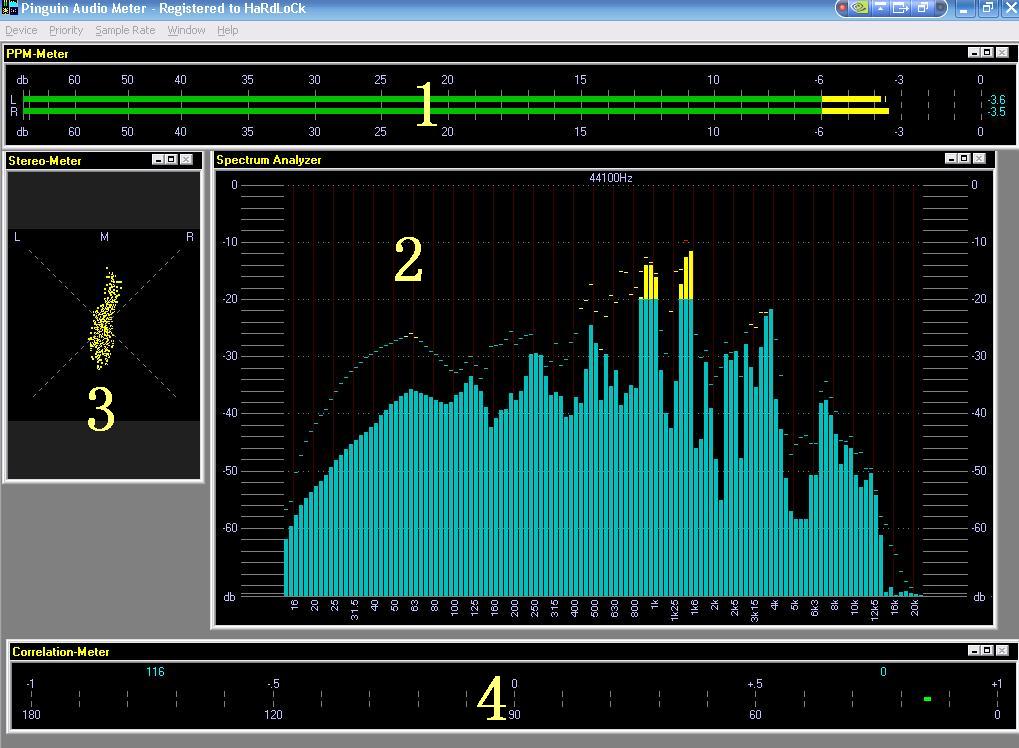The image size is (1019, 748).
Task: Click the yellow peak bar at 1k
Action: click(x=651, y=281)
